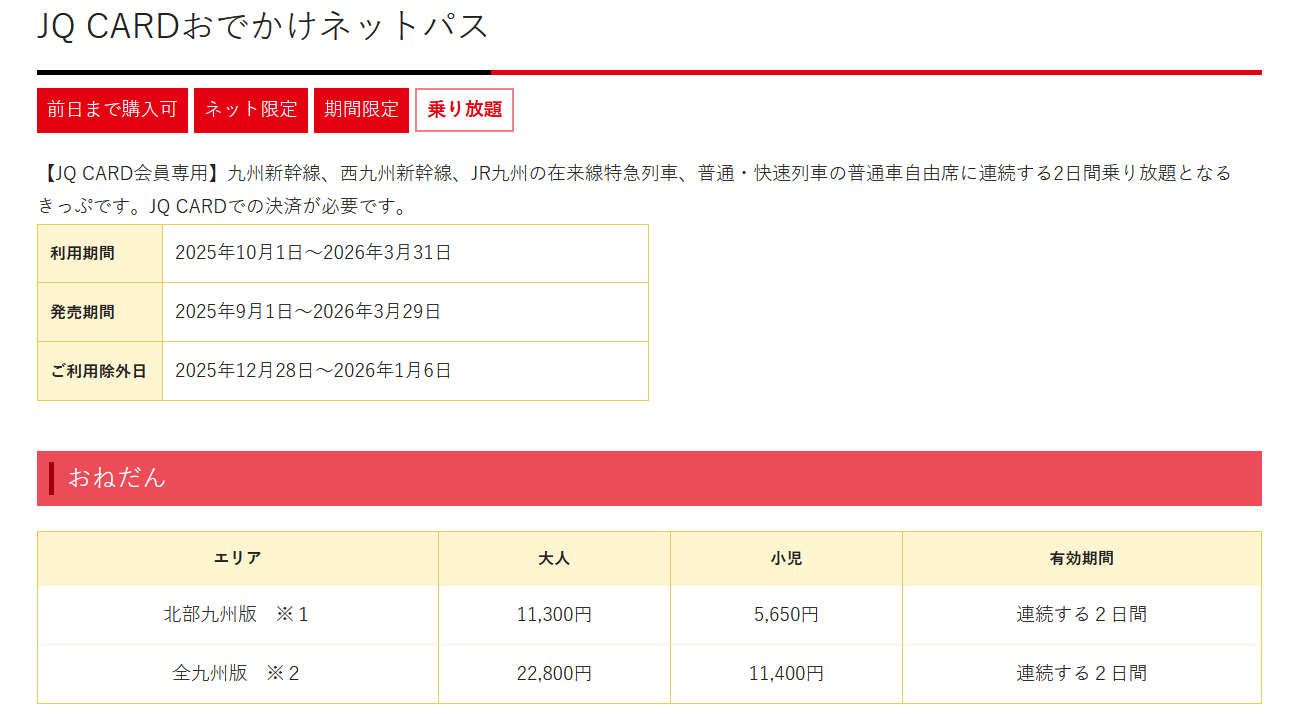Click the outlined 乗り放題 tag
Viewport: 1292px width, 715px height.
click(464, 110)
